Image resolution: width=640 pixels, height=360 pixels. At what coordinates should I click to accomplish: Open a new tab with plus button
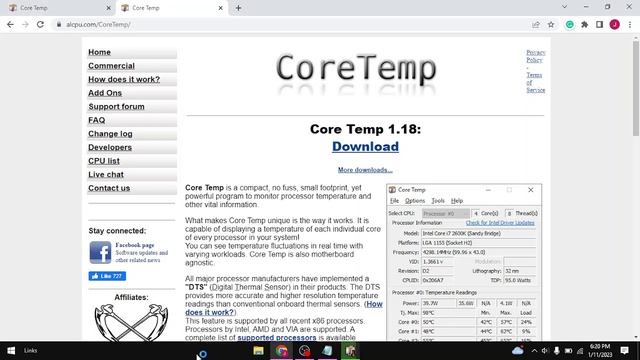238,8
